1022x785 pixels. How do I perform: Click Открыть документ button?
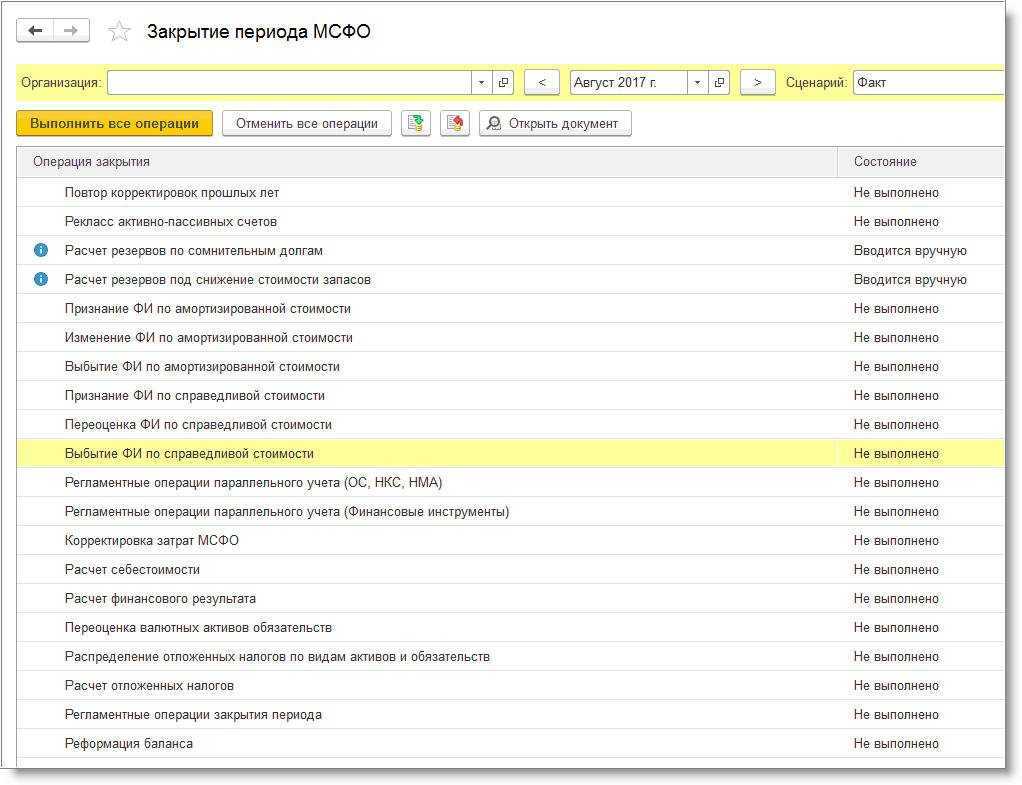tap(555, 124)
